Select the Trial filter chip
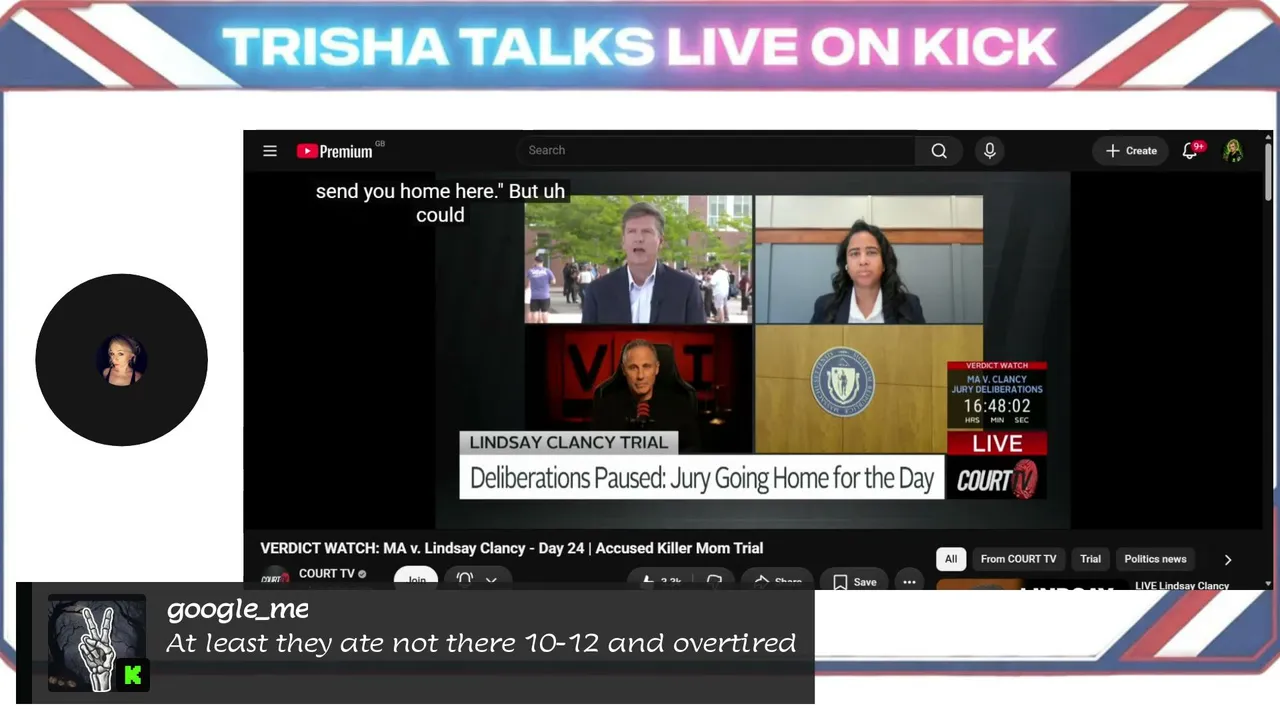Viewport: 1280px width, 720px height. pos(1090,559)
